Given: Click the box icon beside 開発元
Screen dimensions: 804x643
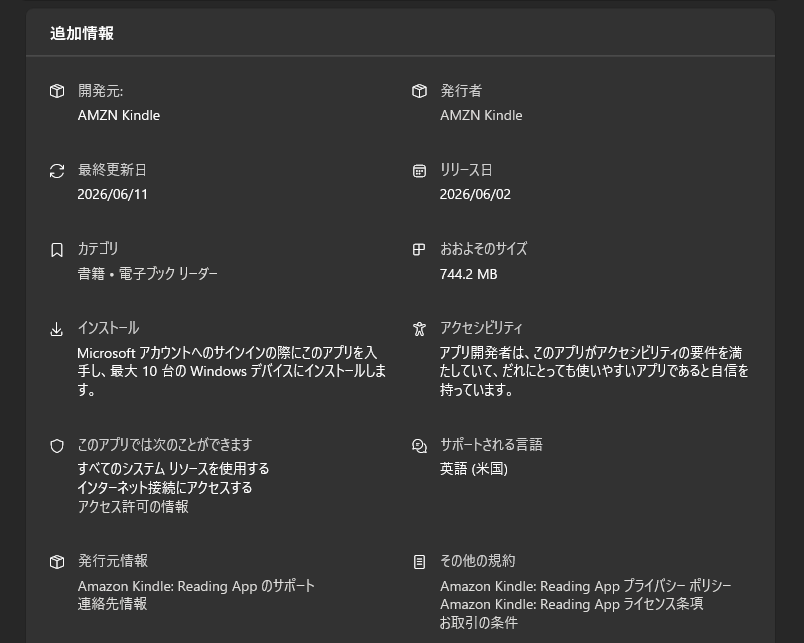Looking at the screenshot, I should click(57, 91).
